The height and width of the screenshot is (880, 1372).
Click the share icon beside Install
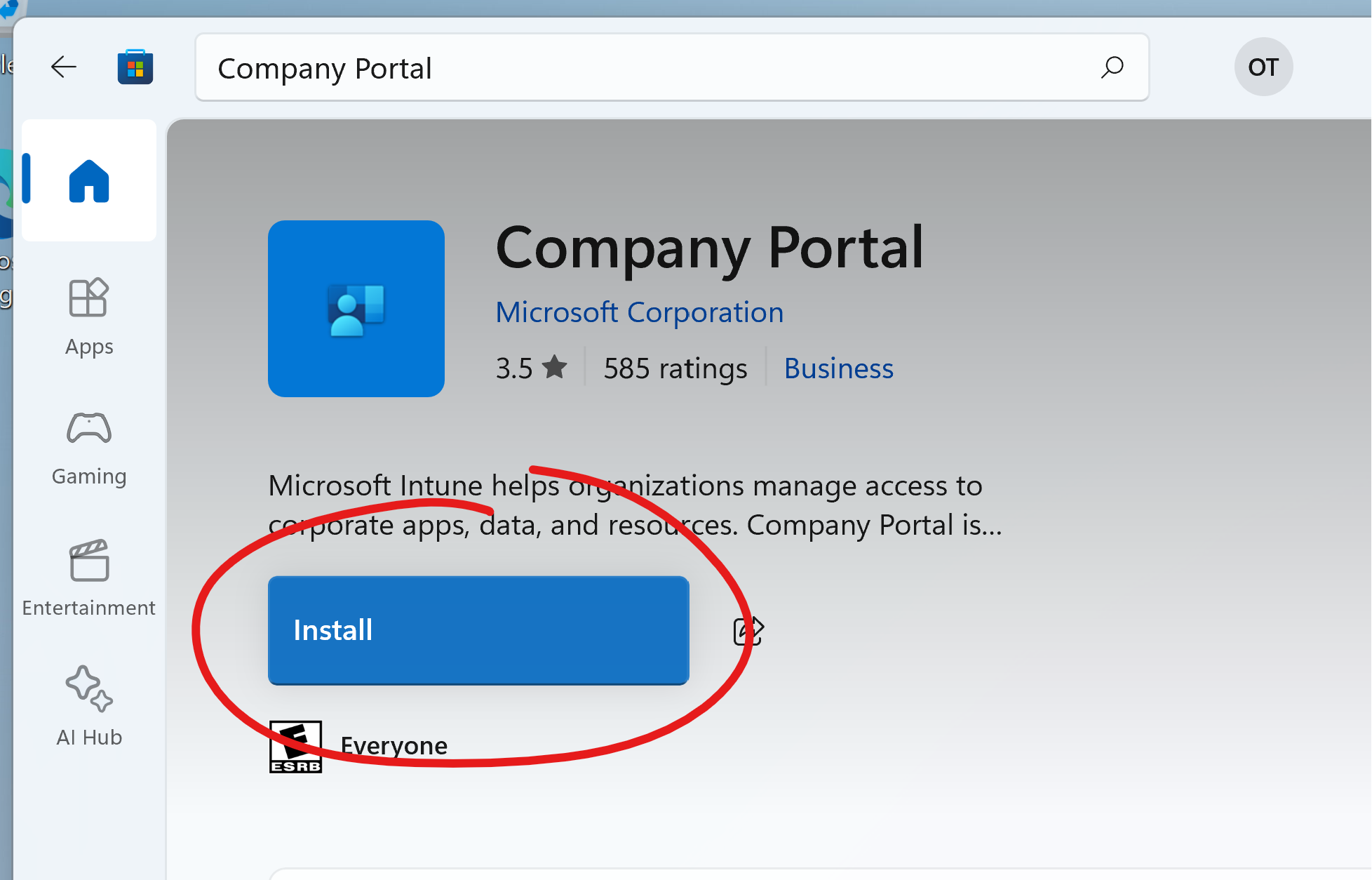coord(748,631)
